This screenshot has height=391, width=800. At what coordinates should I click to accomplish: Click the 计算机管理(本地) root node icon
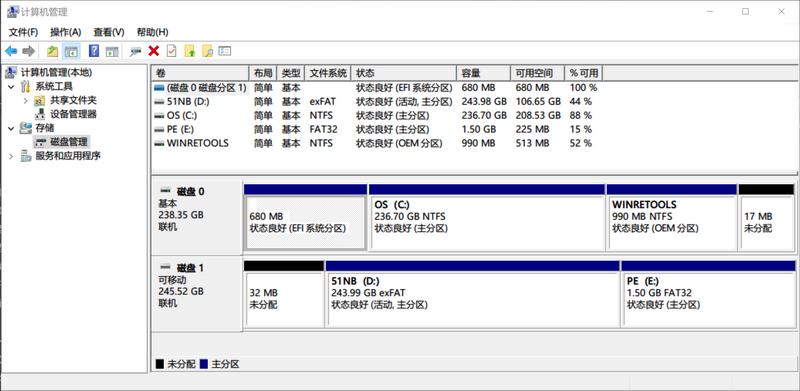11,73
